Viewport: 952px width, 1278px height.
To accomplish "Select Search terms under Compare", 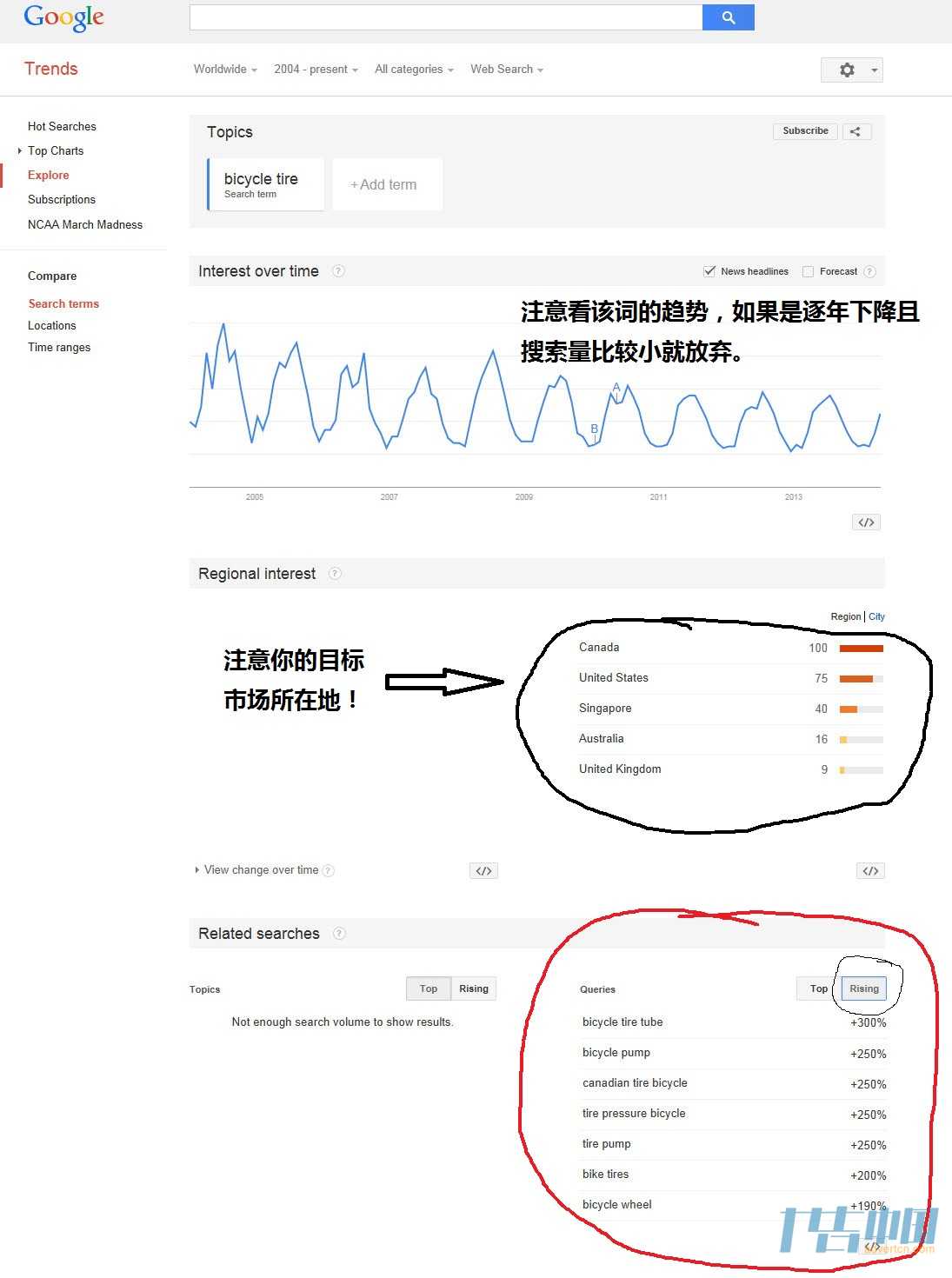I will pyautogui.click(x=63, y=303).
